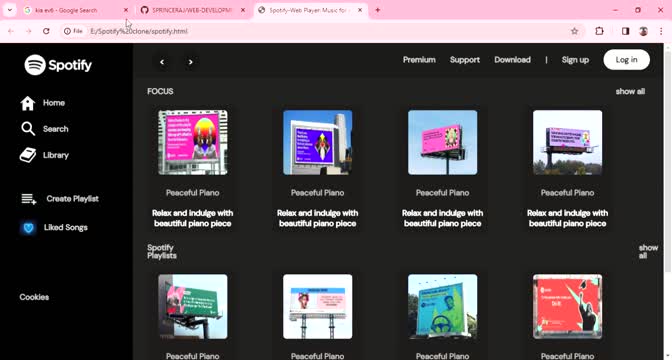Screen dimensions: 672x360
Task: Open the small pink billboard on pole thumbnail
Action: 443,142
